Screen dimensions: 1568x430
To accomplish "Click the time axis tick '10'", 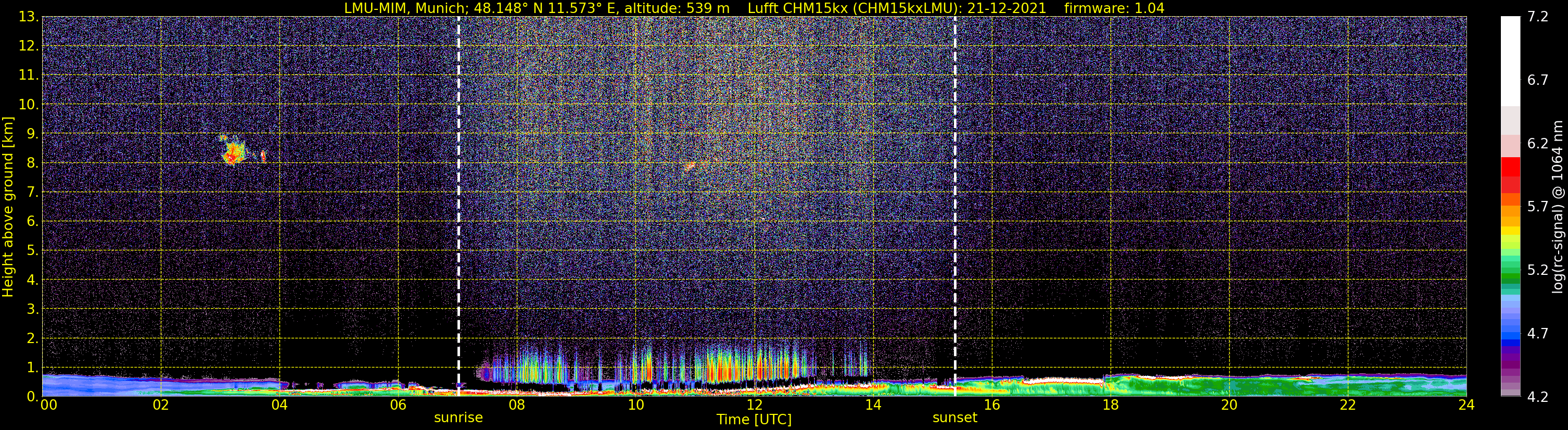I will coord(635,406).
